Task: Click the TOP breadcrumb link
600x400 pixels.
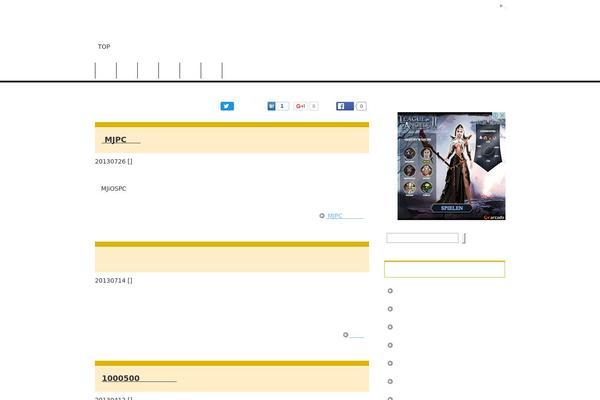Action: click(x=104, y=46)
